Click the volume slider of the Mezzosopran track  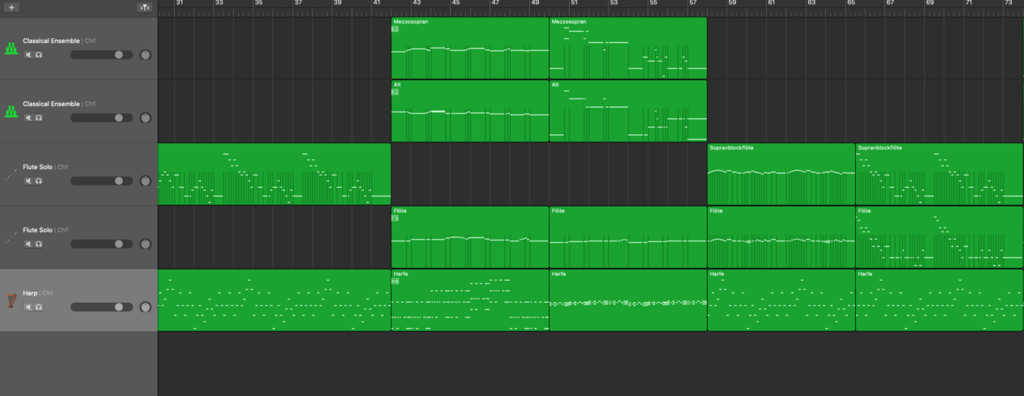pos(101,55)
